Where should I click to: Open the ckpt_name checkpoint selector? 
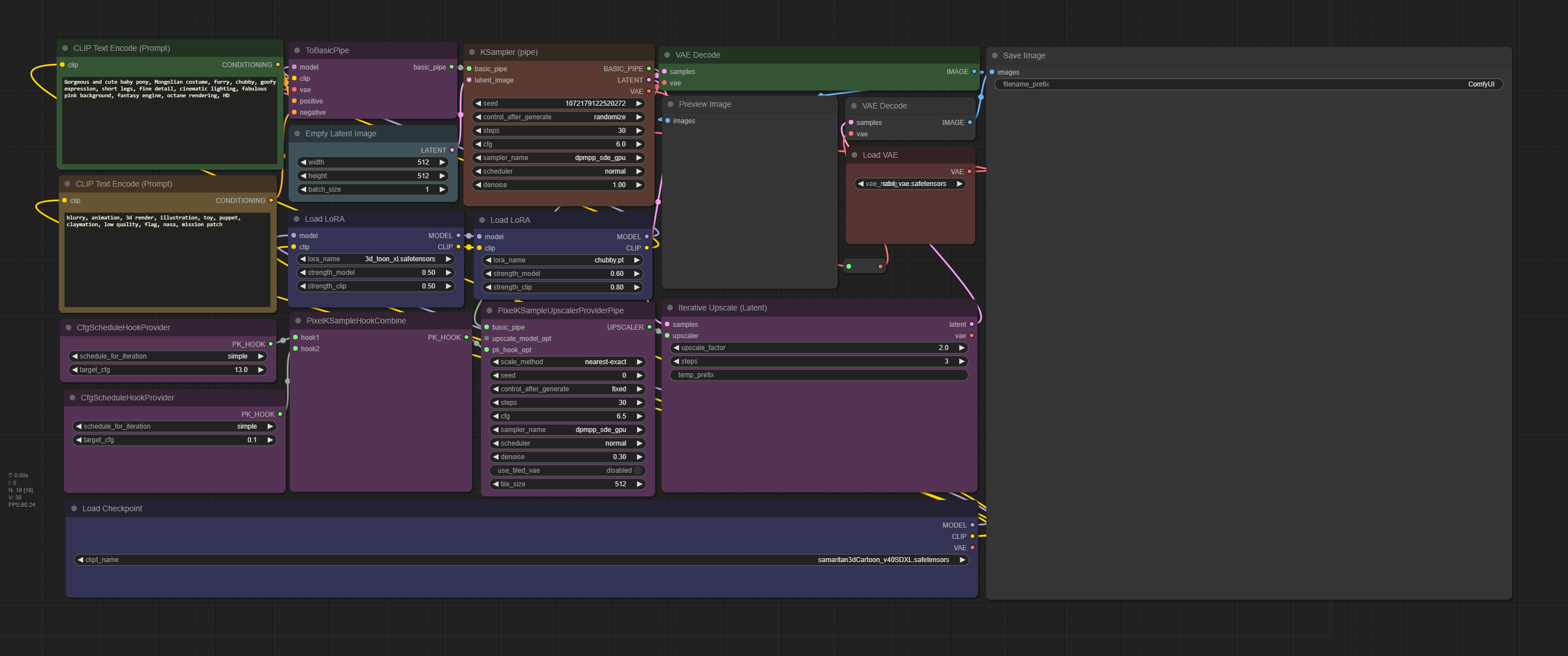(521, 560)
